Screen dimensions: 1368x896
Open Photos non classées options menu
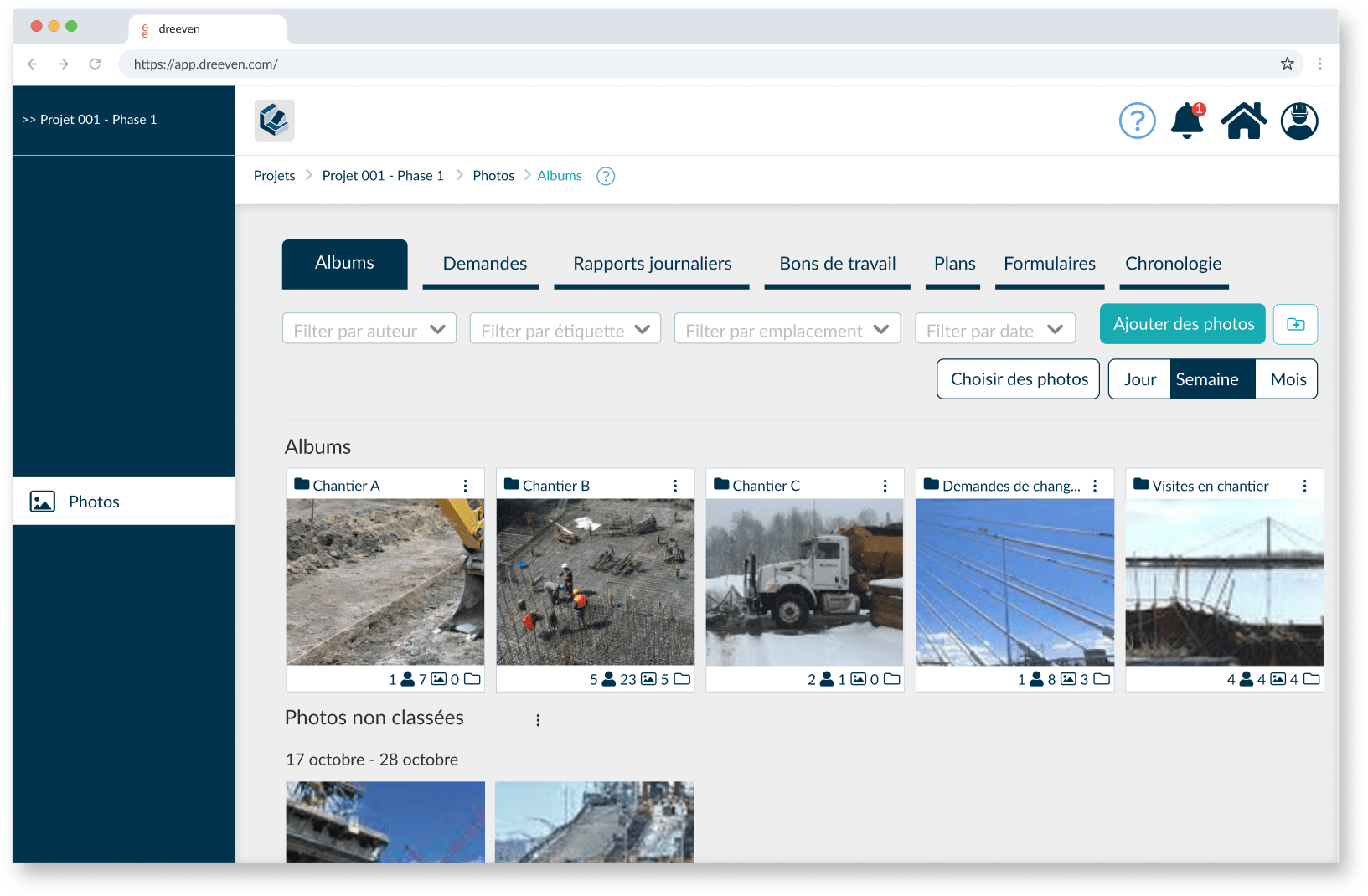point(538,720)
